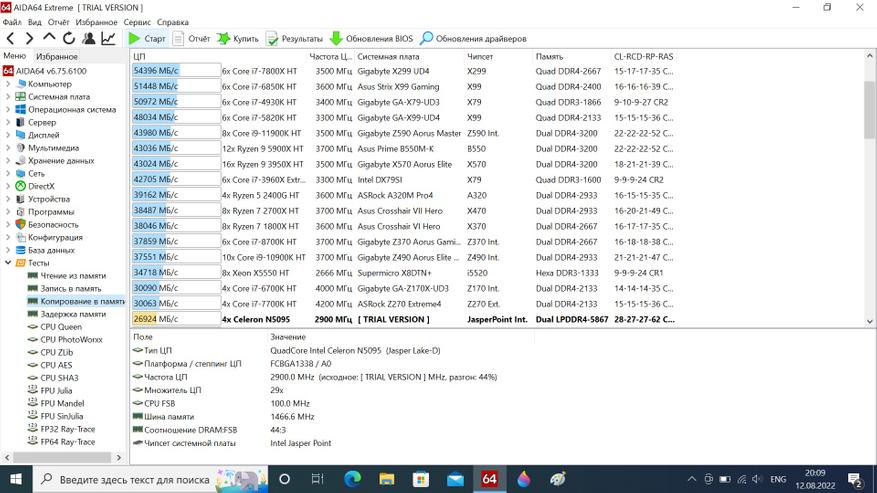877x493 pixels.
Task: Open the CPU Queen test
Action: pos(54,327)
